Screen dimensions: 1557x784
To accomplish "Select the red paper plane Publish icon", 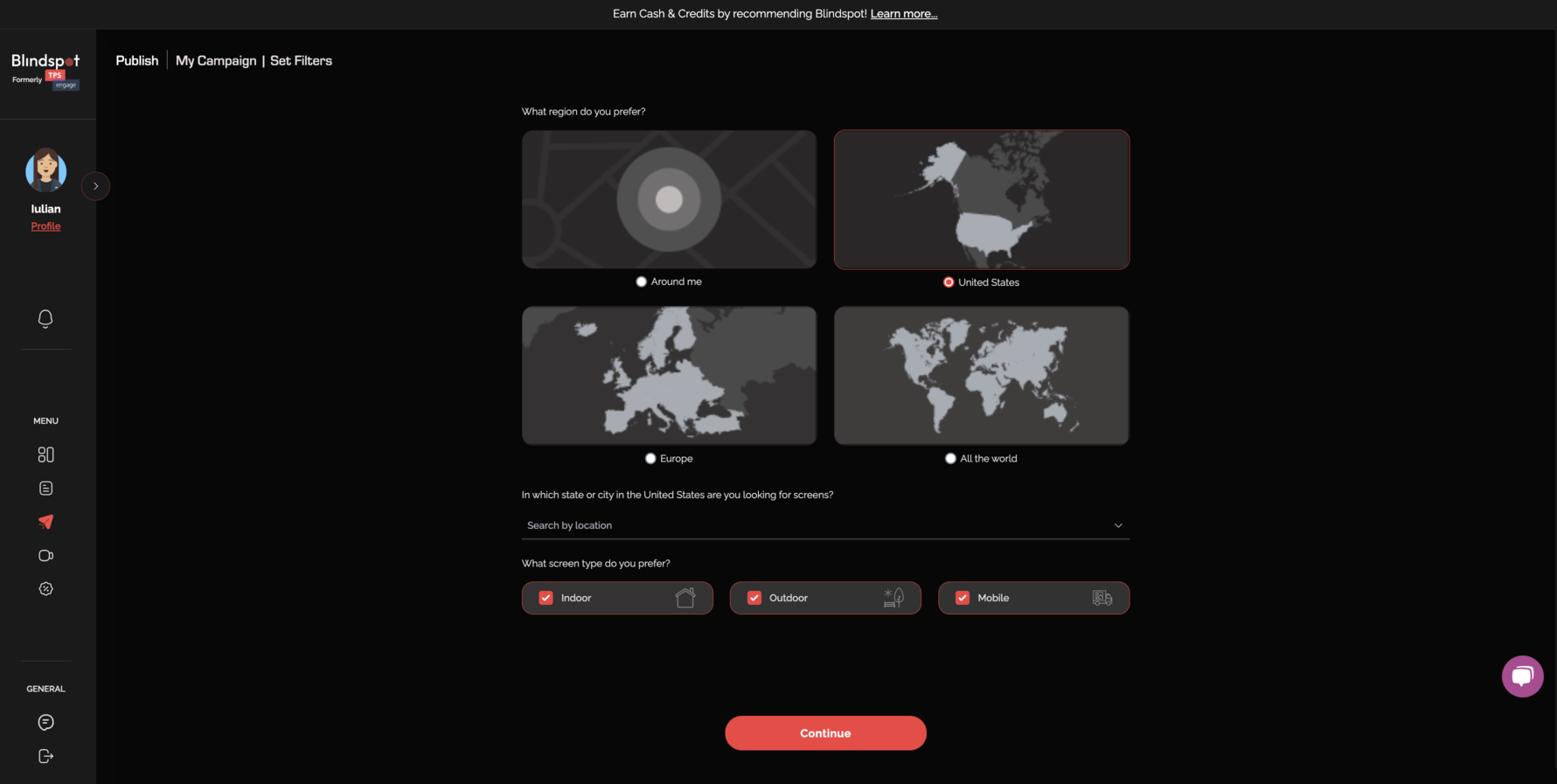I will (x=45, y=522).
